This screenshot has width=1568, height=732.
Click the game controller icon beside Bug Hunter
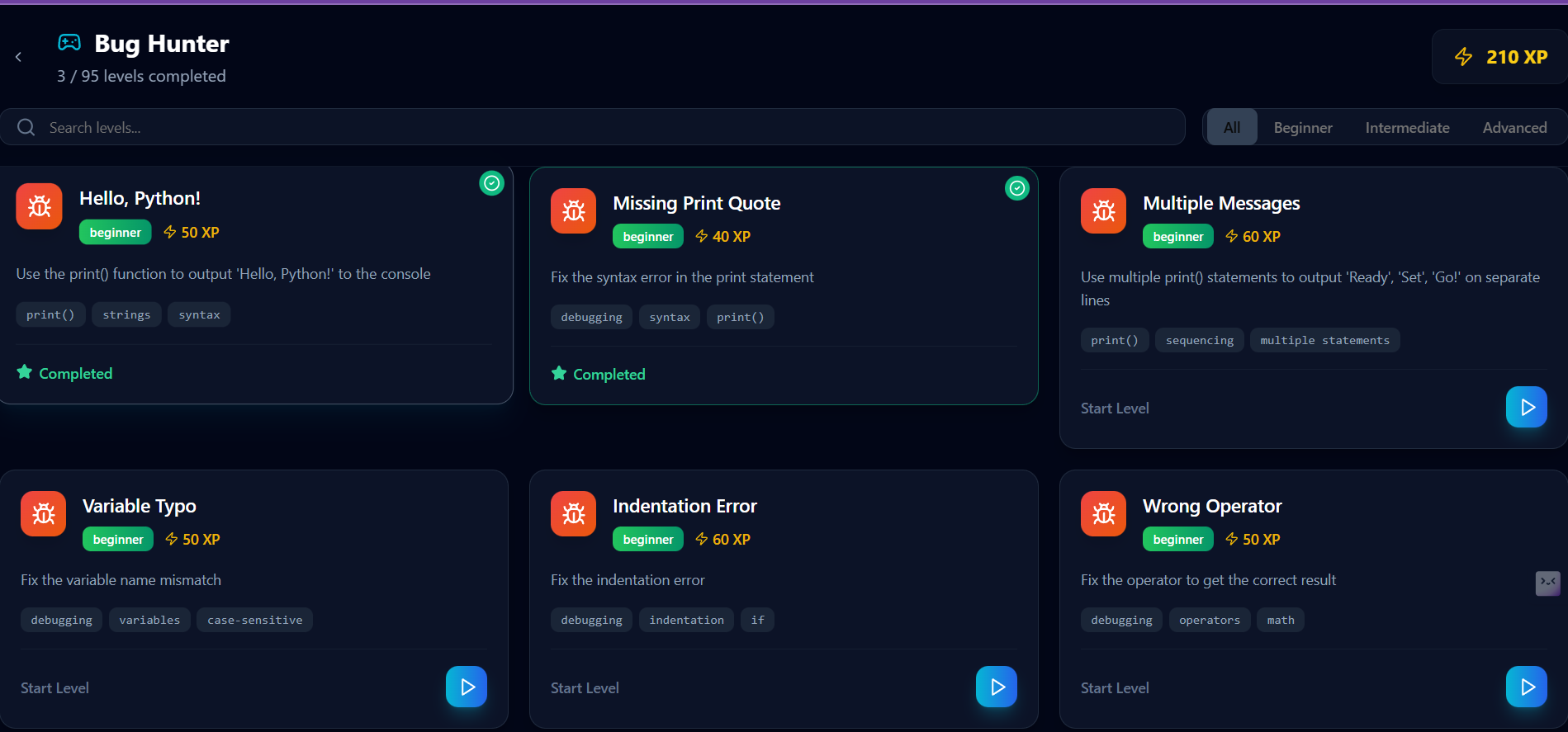[69, 42]
